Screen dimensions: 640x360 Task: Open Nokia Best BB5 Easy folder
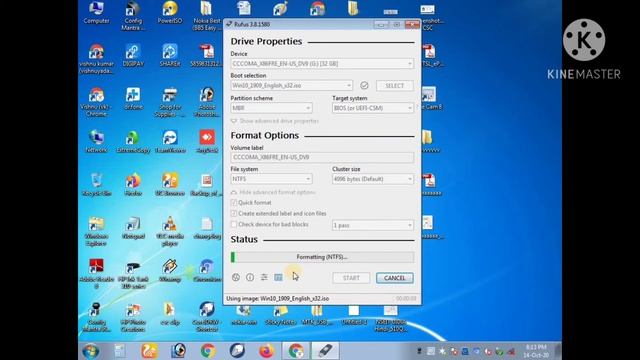207,16
